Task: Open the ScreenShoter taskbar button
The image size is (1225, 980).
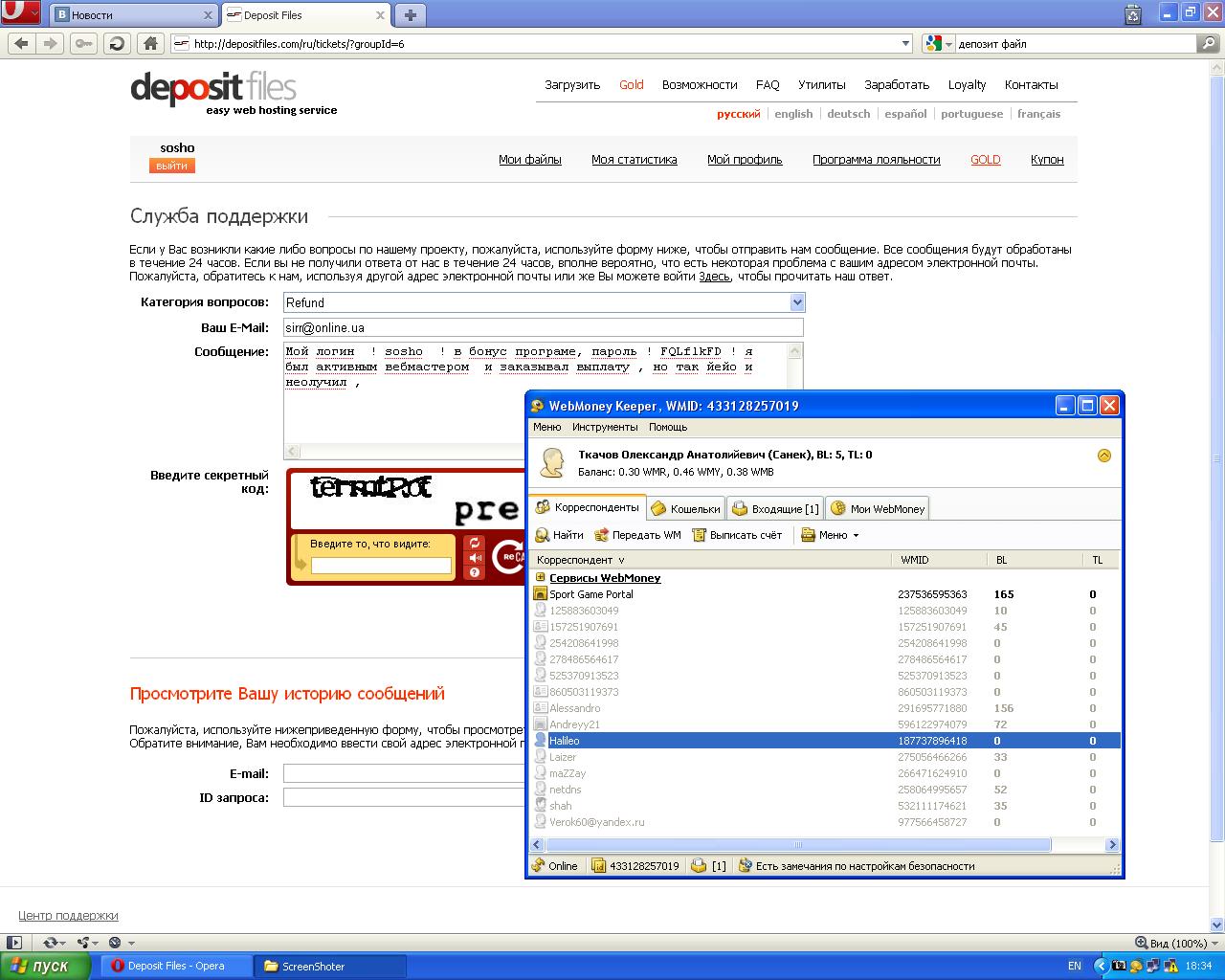Action: tap(330, 966)
